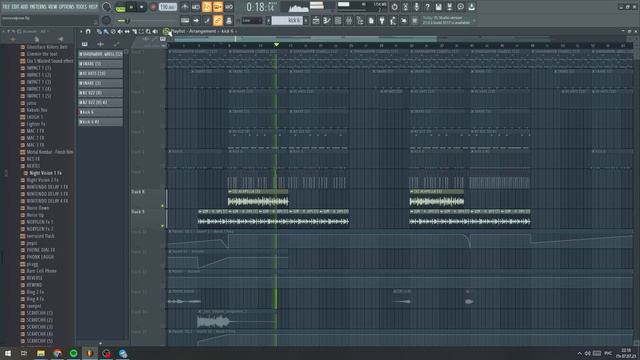The width and height of the screenshot is (640, 360).
Task: Open the PATTERNS menu
Action: pyautogui.click(x=39, y=7)
